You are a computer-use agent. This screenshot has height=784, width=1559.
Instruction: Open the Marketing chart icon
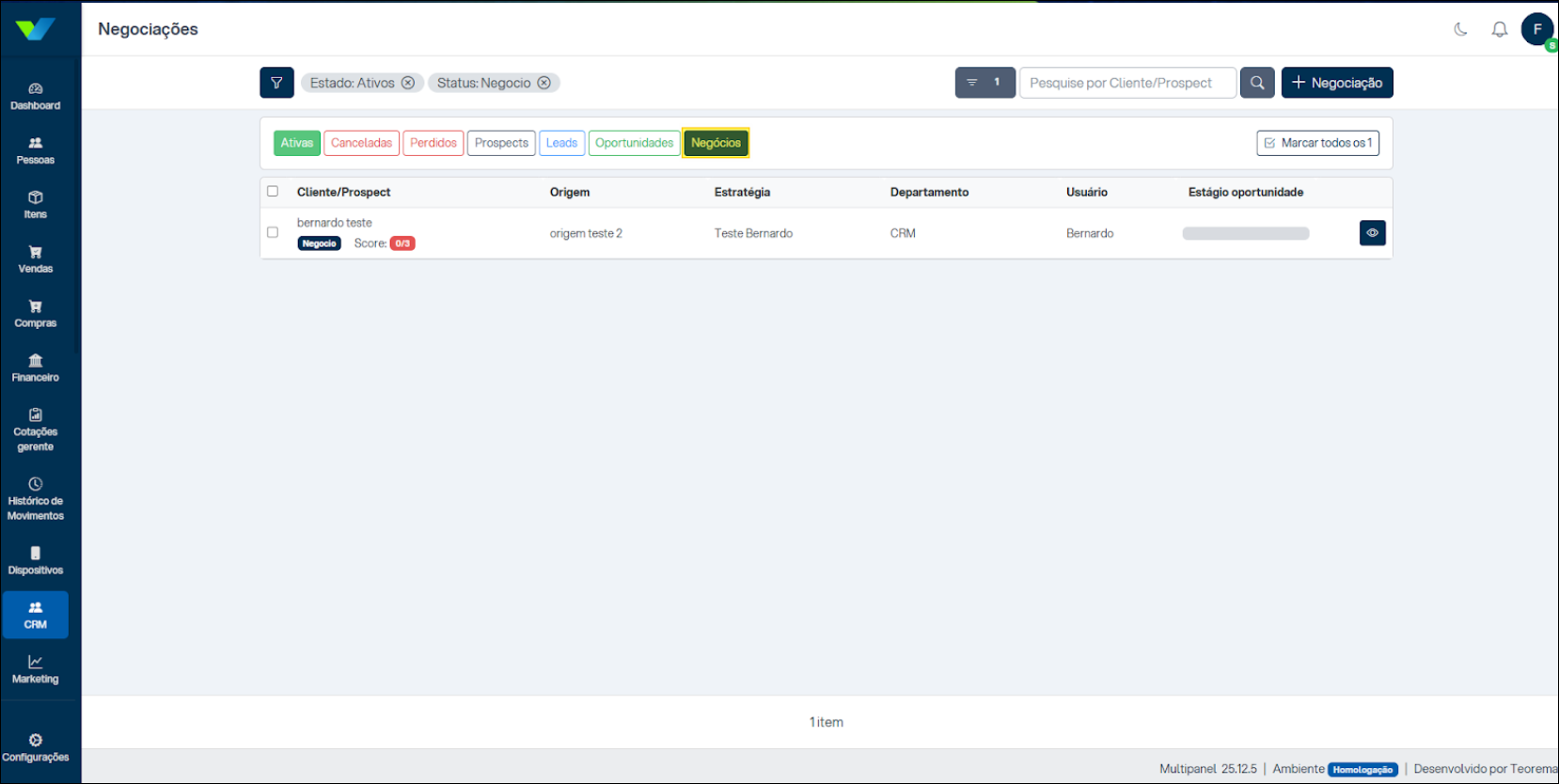[x=36, y=668]
